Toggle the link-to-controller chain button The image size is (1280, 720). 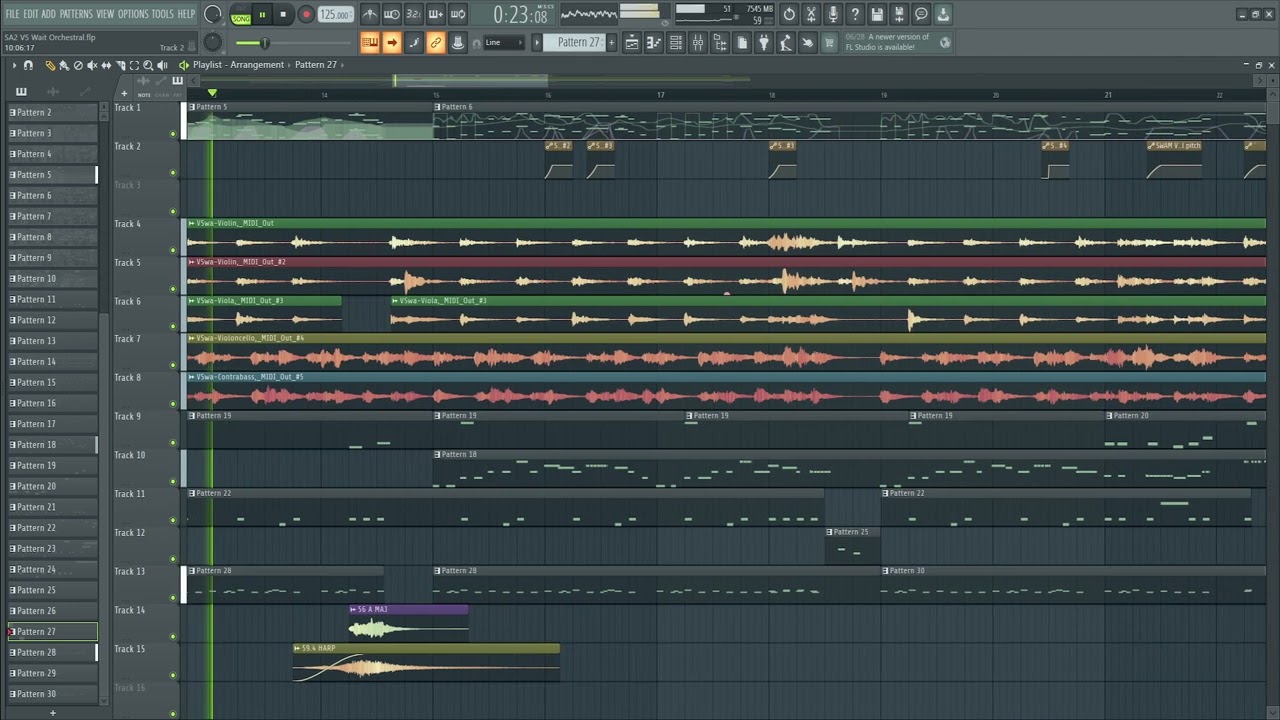pyautogui.click(x=436, y=42)
